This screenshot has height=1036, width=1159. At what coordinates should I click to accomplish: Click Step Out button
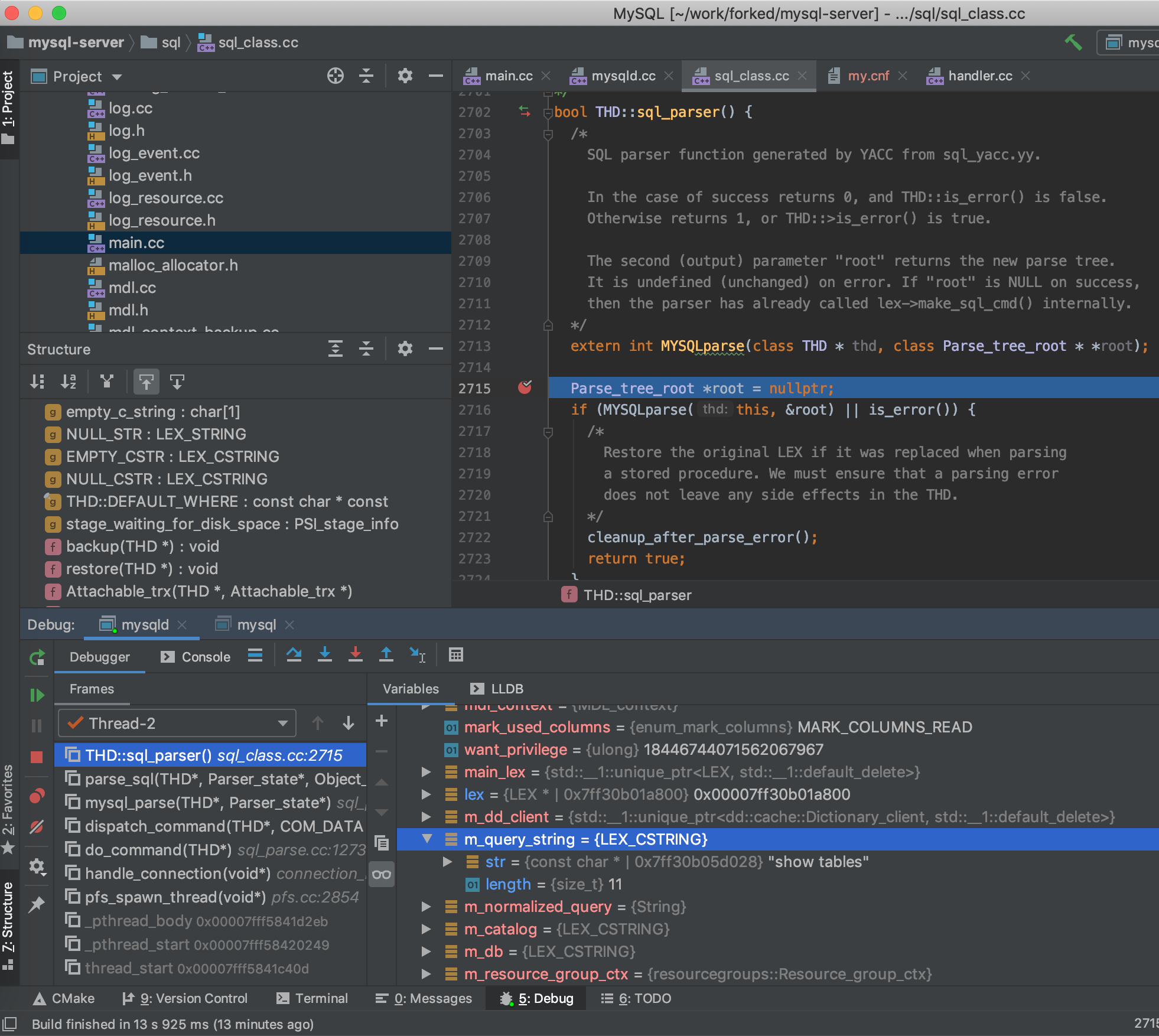[386, 655]
